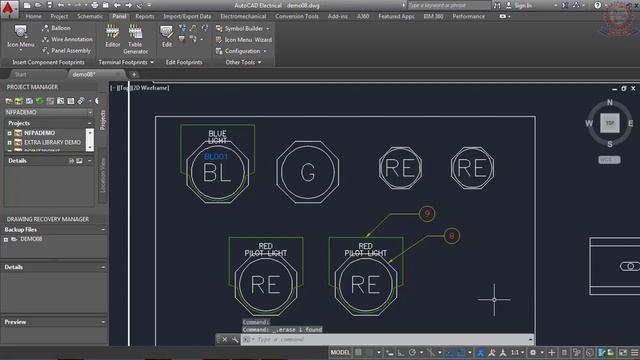Go to previous project drawing arrow
The height and width of the screenshot is (360, 640).
pyautogui.click(x=117, y=5)
